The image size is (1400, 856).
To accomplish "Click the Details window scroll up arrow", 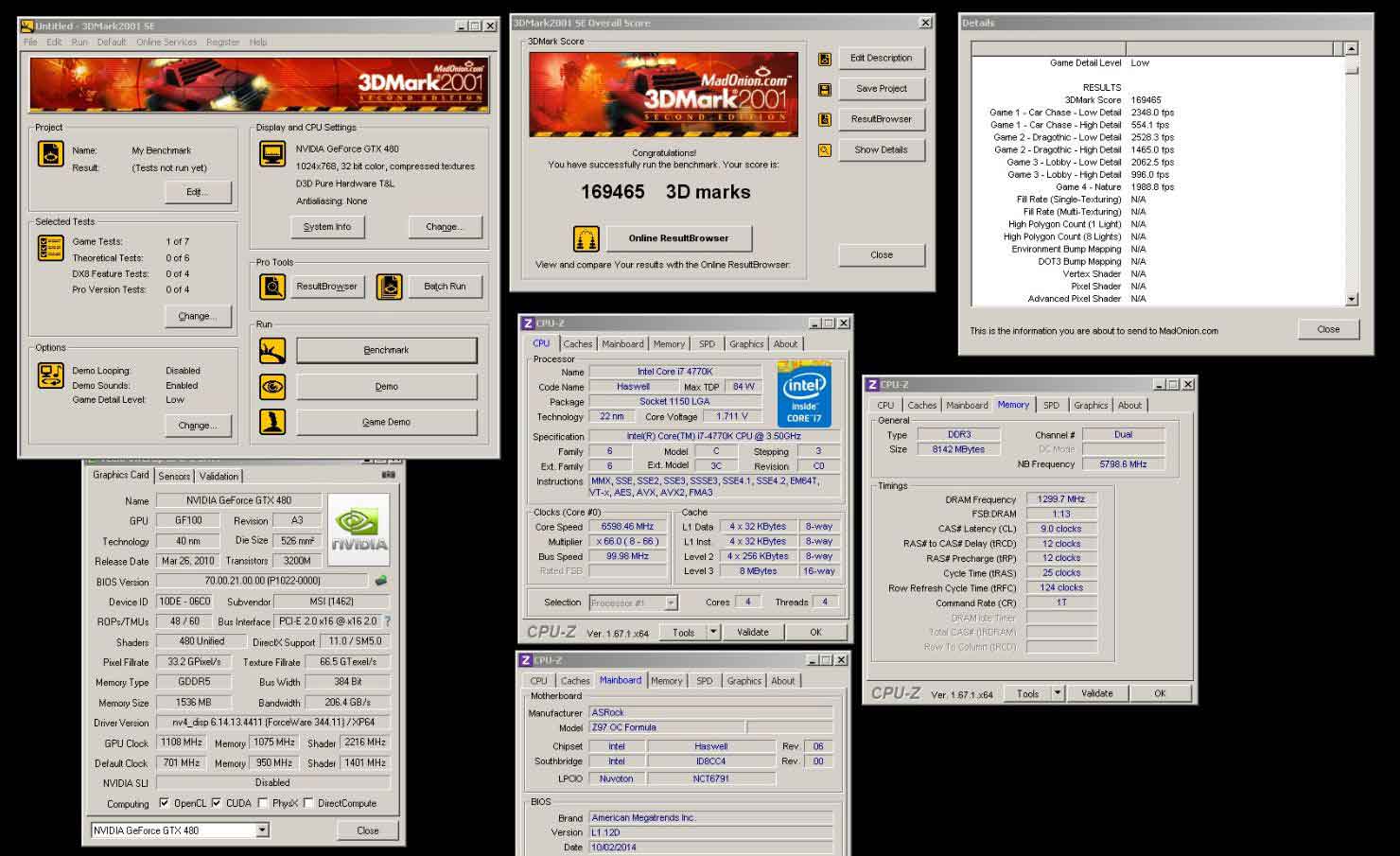I will coord(1351,48).
